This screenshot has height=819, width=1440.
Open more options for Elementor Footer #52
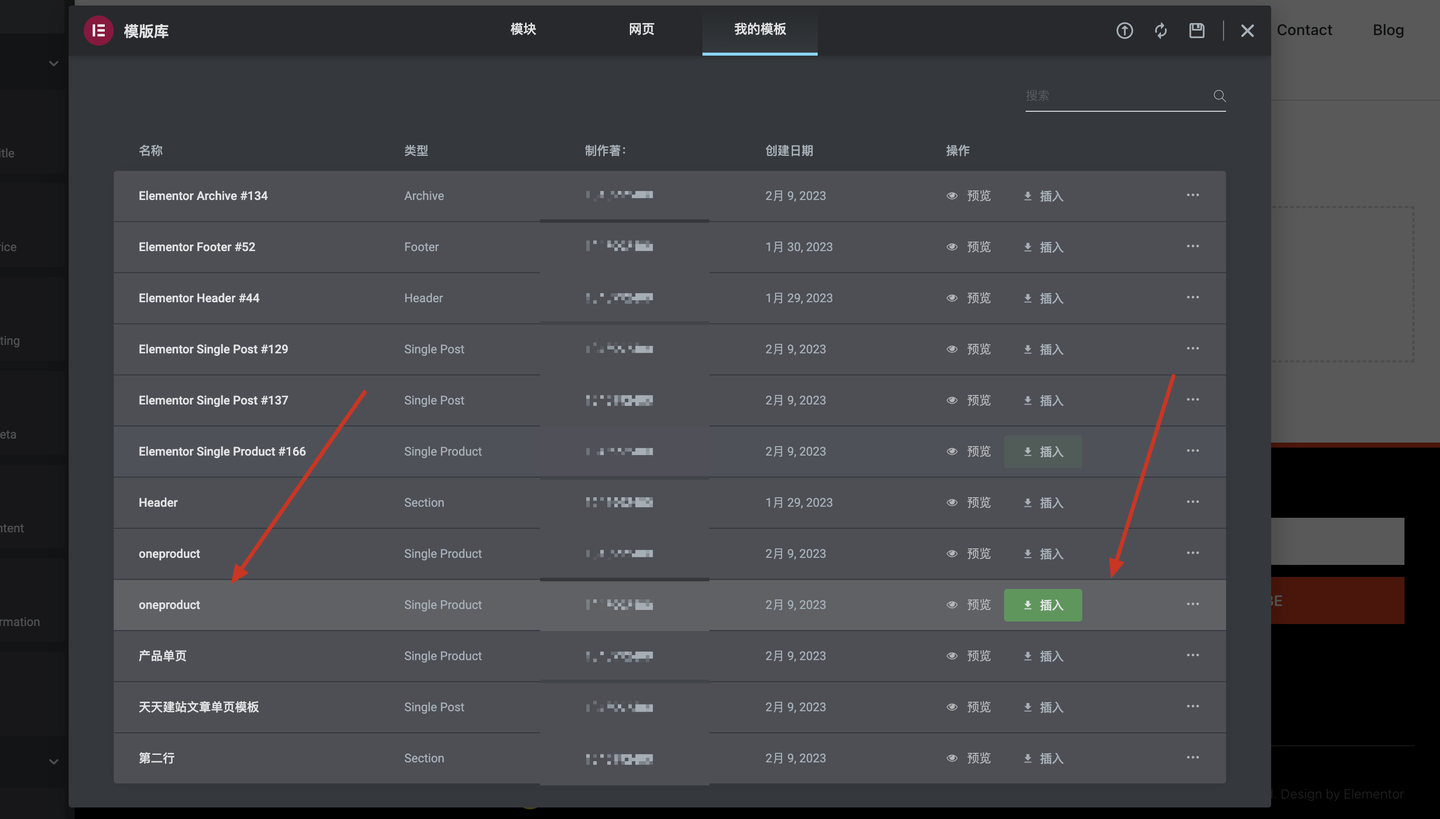[1193, 246]
